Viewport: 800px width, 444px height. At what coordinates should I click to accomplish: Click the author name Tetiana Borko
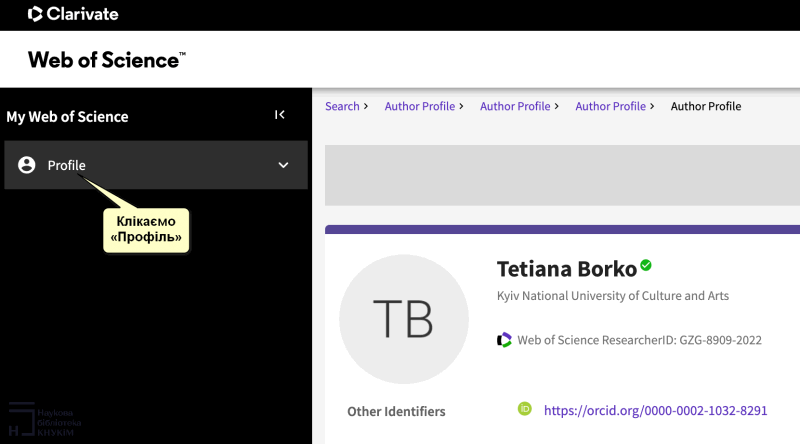pyautogui.click(x=566, y=269)
